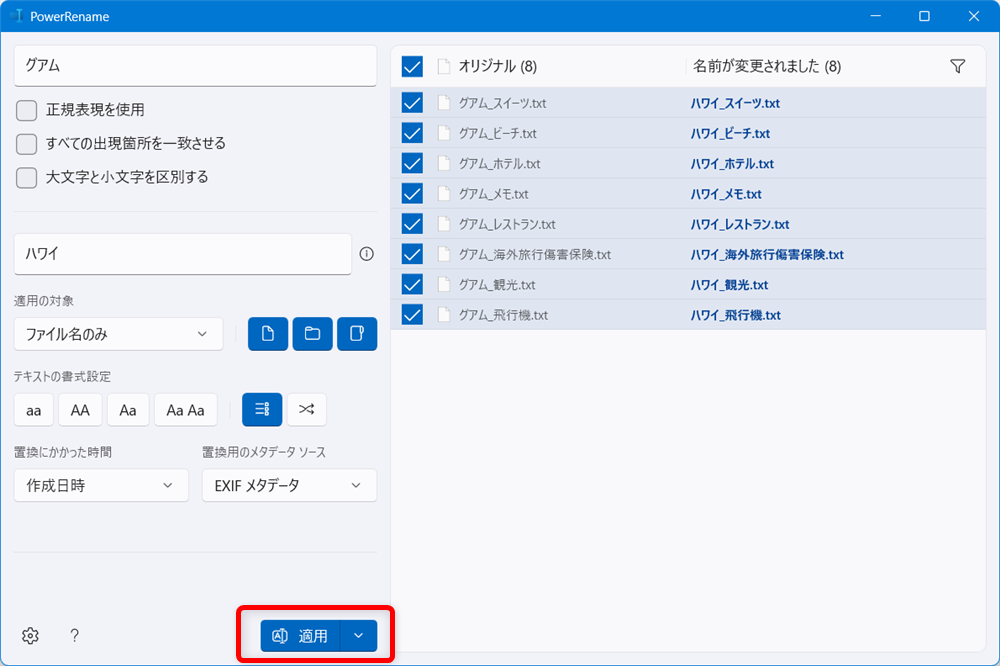Click inside the グアム search field
Image resolution: width=1000 pixels, height=666 pixels.
pyautogui.click(x=195, y=64)
